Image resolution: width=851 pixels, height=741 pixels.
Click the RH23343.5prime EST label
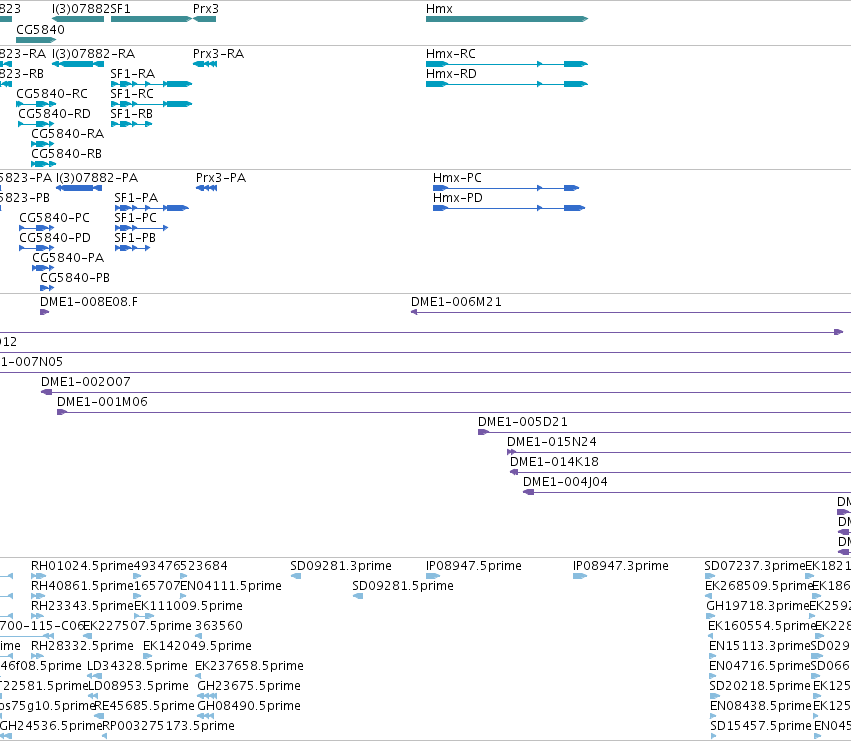point(82,606)
